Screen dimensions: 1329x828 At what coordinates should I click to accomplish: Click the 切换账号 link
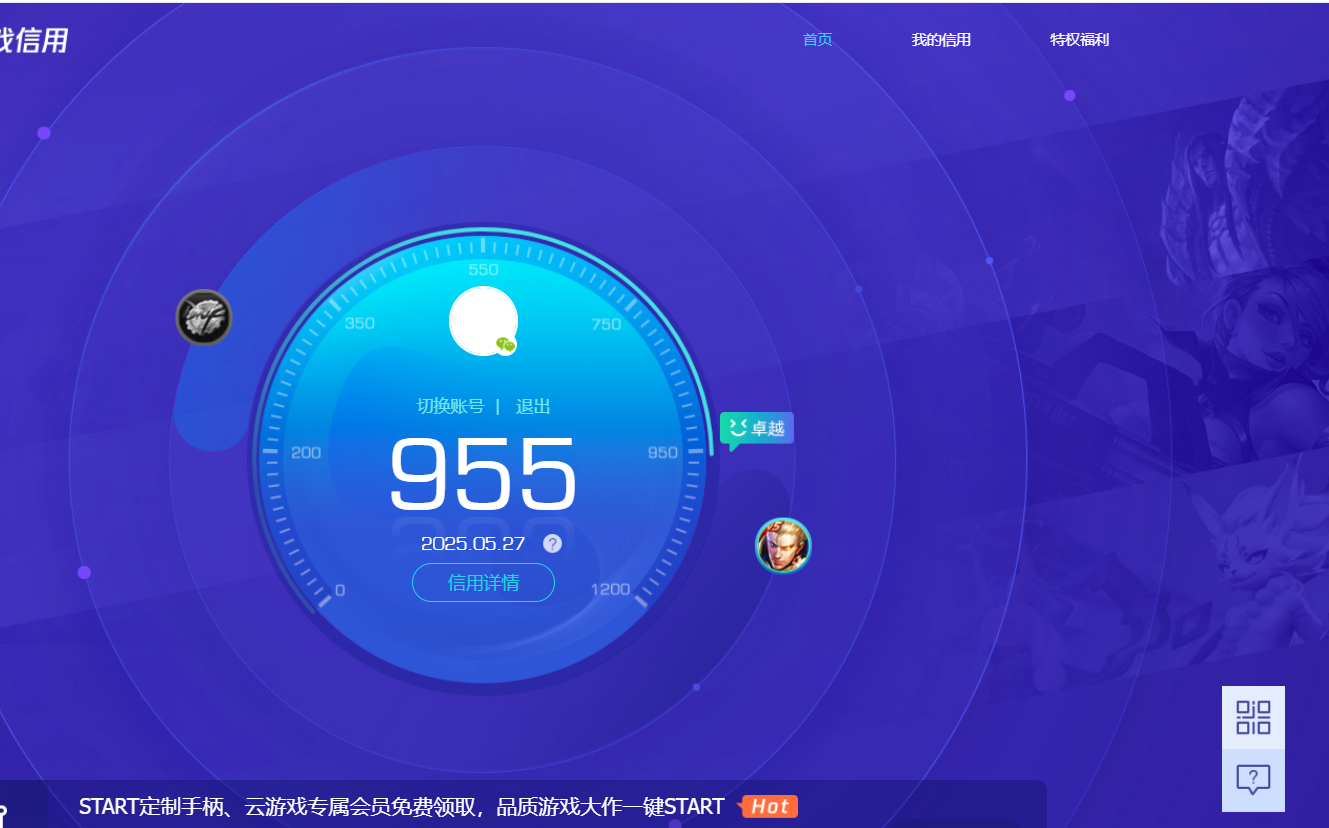coord(450,407)
